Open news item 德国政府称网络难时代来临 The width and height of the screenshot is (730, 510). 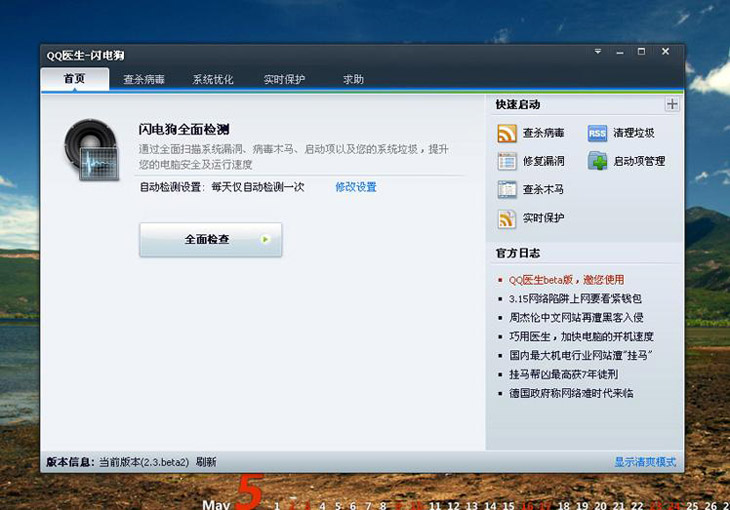click(x=571, y=393)
